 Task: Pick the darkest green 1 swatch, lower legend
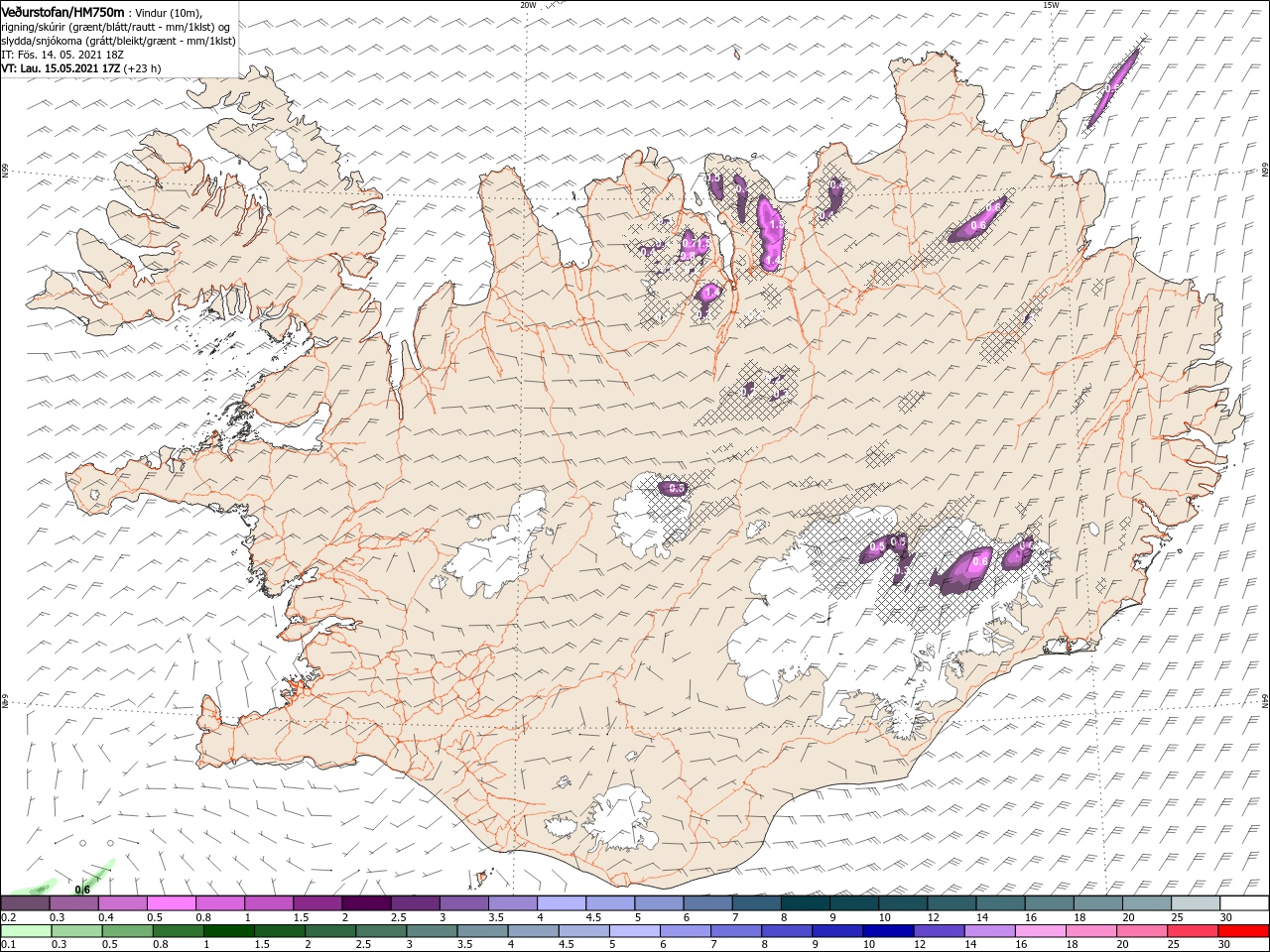tap(228, 932)
